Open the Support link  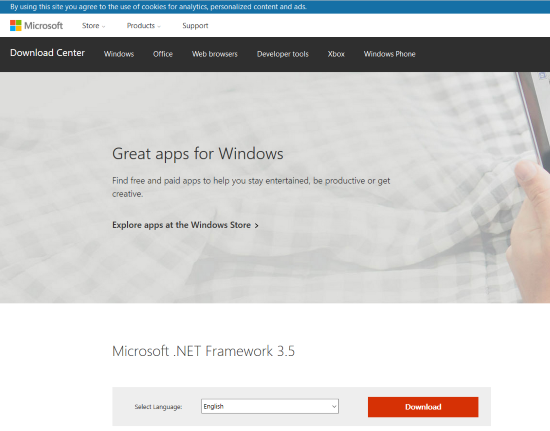(195, 26)
